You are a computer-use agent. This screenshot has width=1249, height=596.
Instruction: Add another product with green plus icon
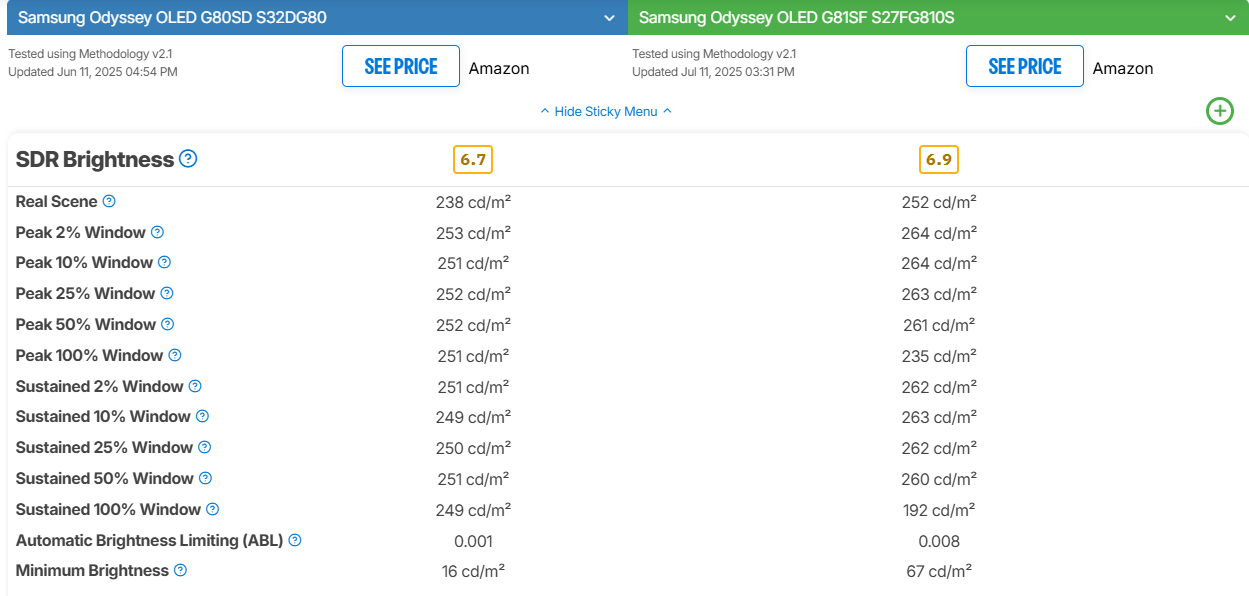[1220, 111]
